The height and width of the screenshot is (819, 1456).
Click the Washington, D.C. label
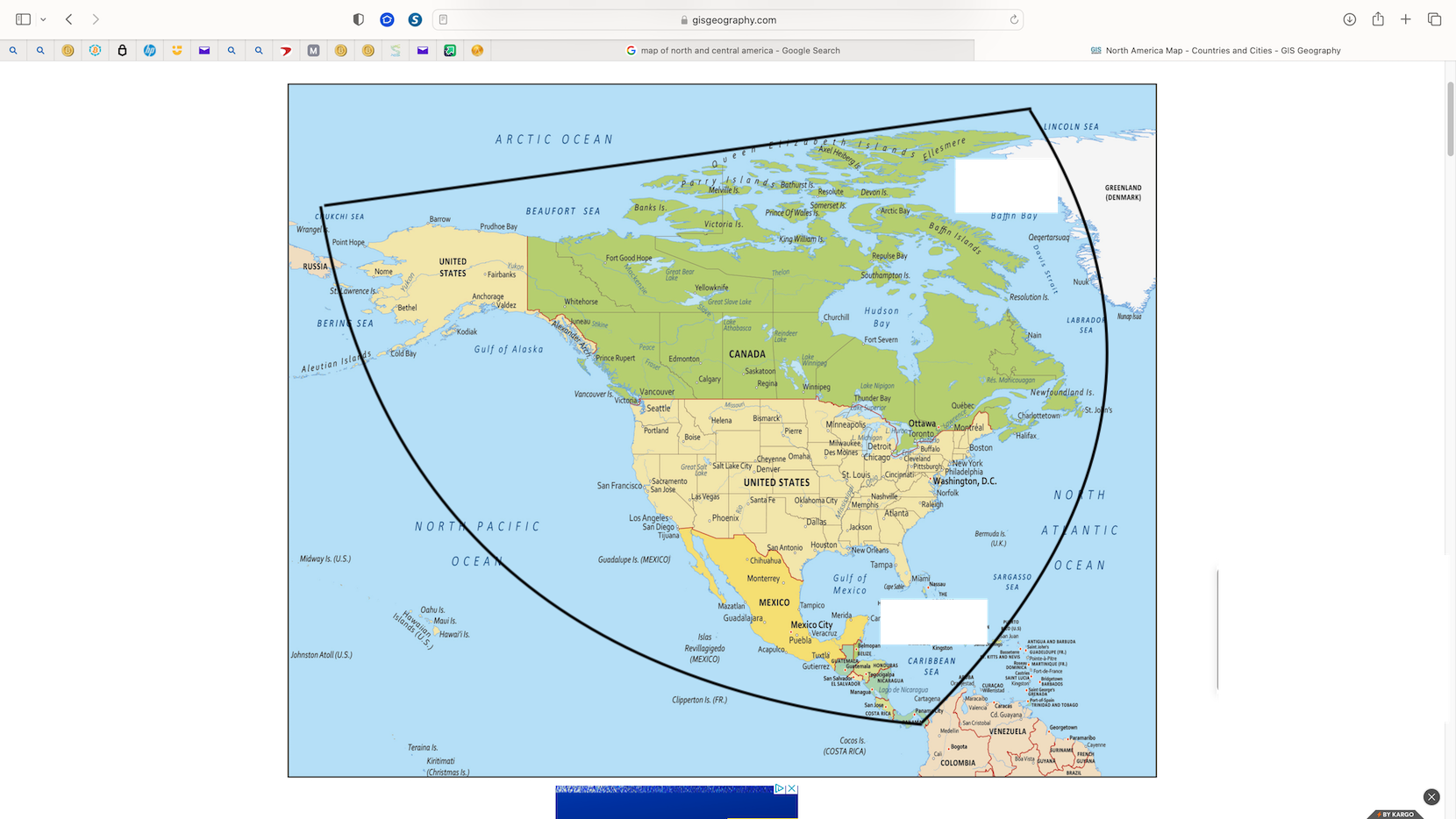click(965, 481)
